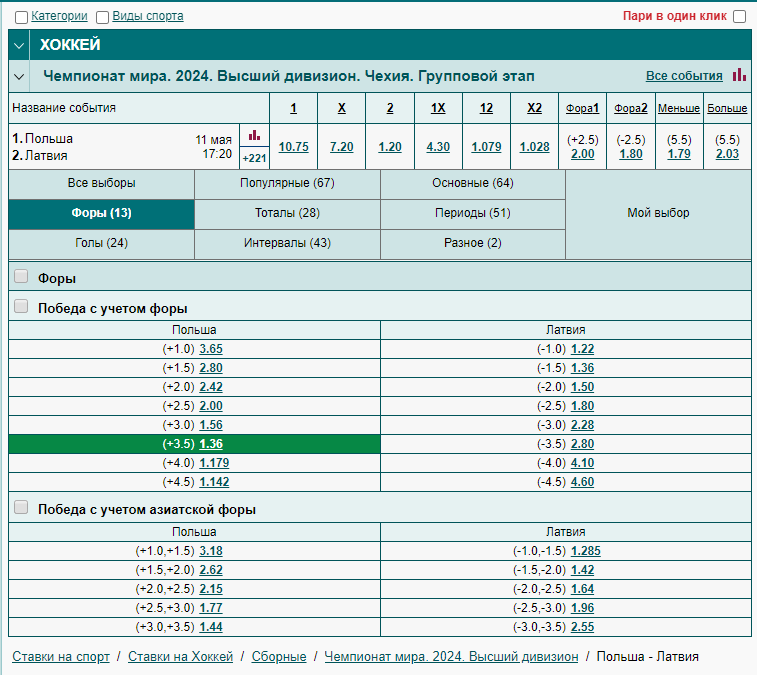Tick the Категории checkbox

click(21, 17)
